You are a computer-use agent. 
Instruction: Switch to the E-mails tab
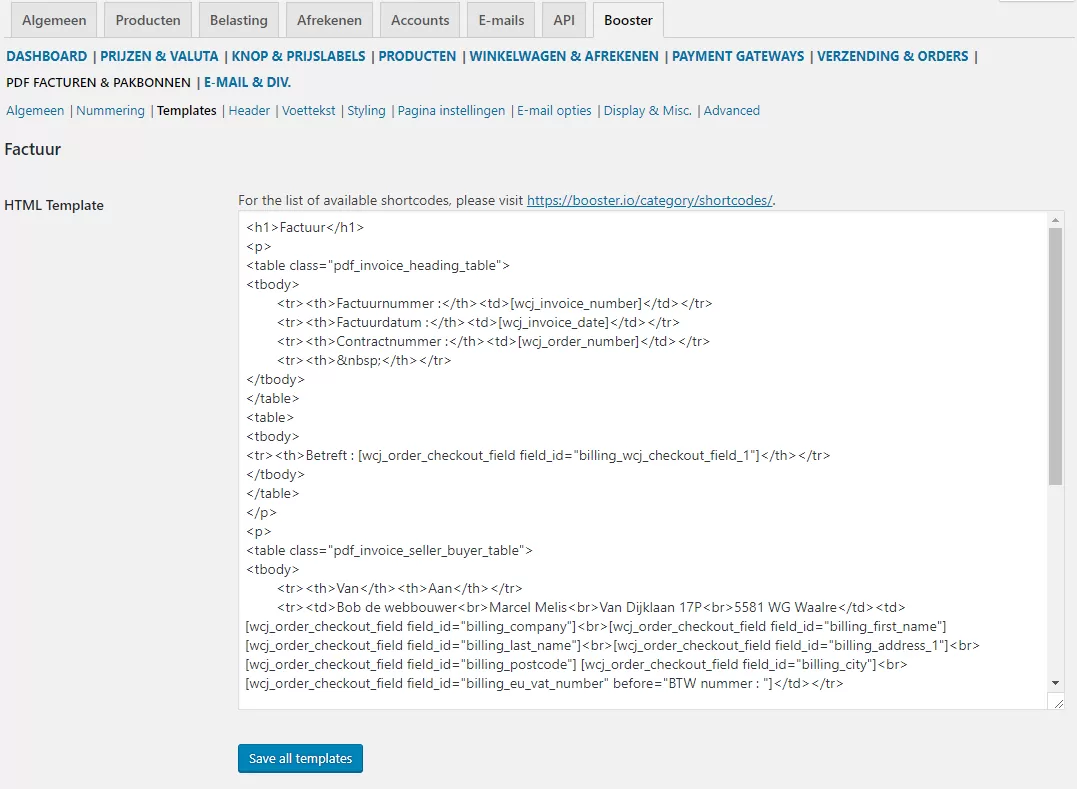(500, 19)
